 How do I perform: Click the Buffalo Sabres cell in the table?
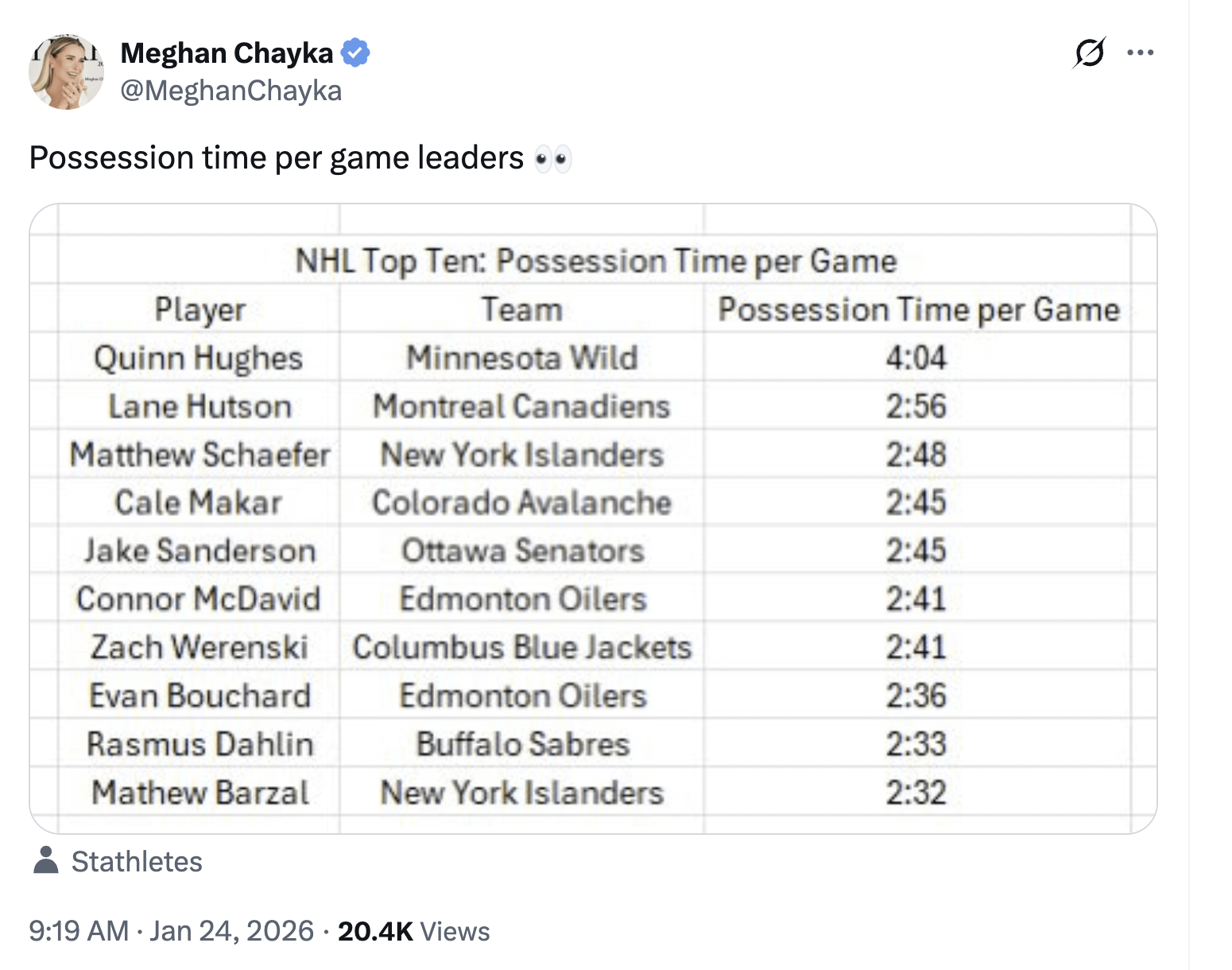coord(522,744)
